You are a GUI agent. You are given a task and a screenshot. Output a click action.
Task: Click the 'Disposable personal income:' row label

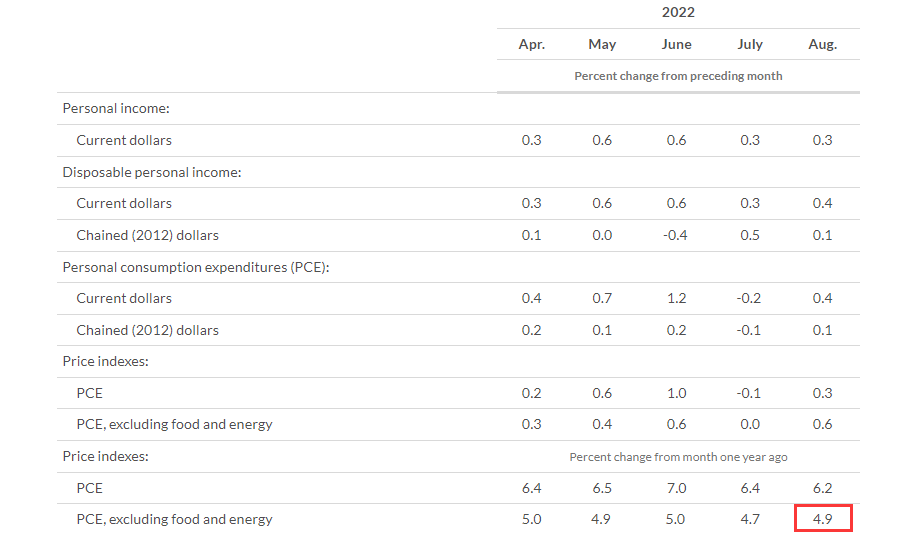(152, 172)
